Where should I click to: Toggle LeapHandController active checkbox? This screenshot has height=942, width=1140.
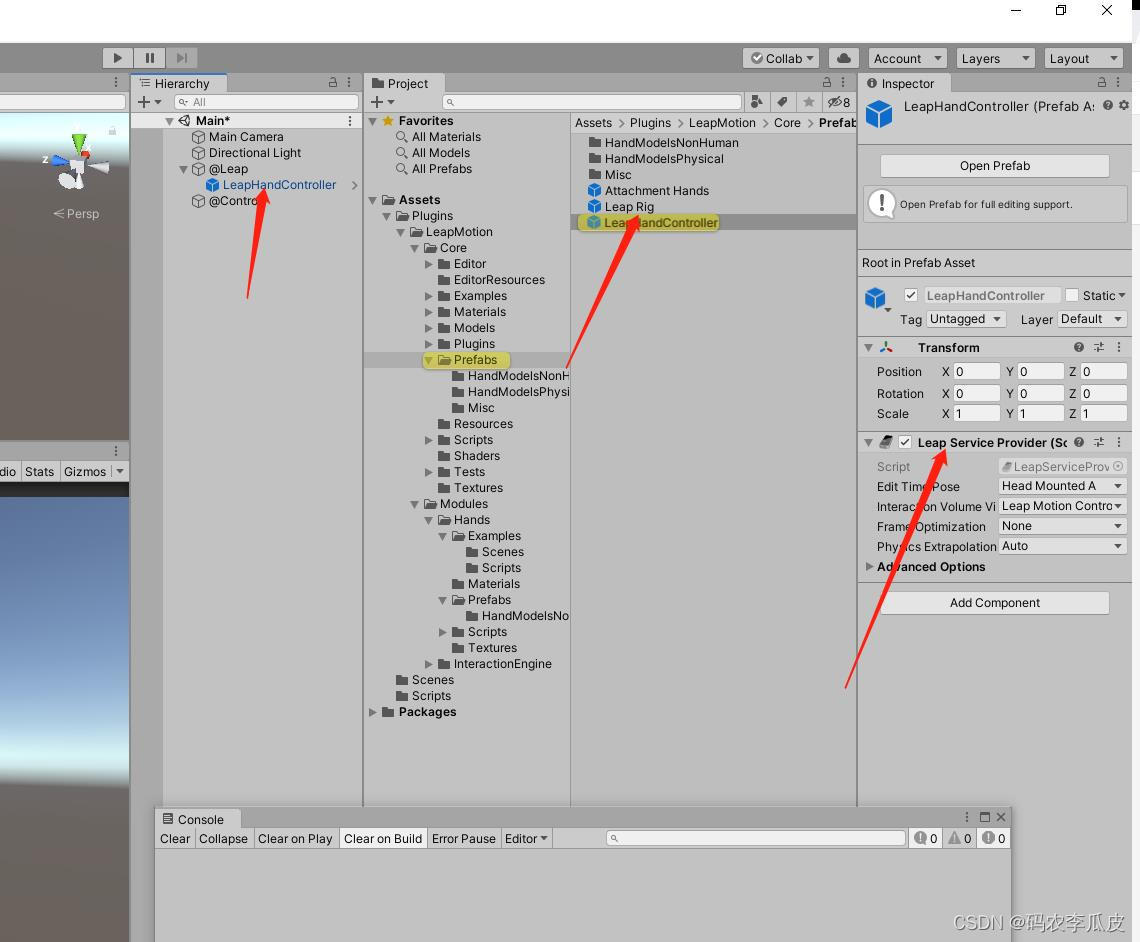pos(910,295)
